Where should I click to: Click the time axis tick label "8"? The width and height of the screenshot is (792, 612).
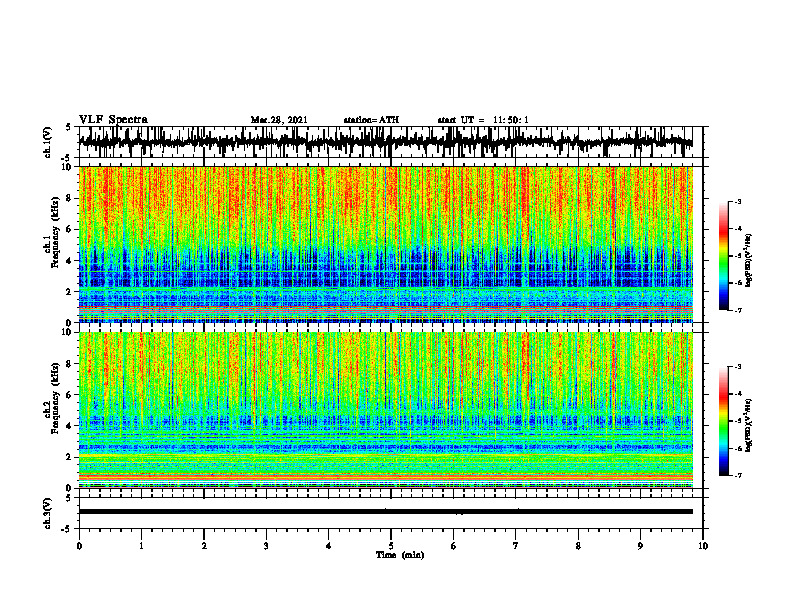578,546
